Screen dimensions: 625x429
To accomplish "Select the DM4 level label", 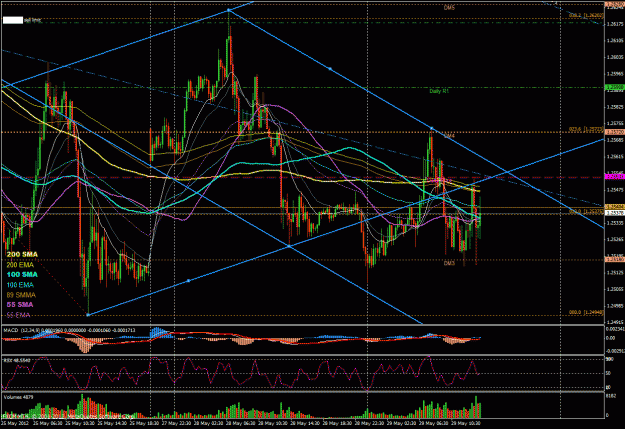I will click(449, 136).
